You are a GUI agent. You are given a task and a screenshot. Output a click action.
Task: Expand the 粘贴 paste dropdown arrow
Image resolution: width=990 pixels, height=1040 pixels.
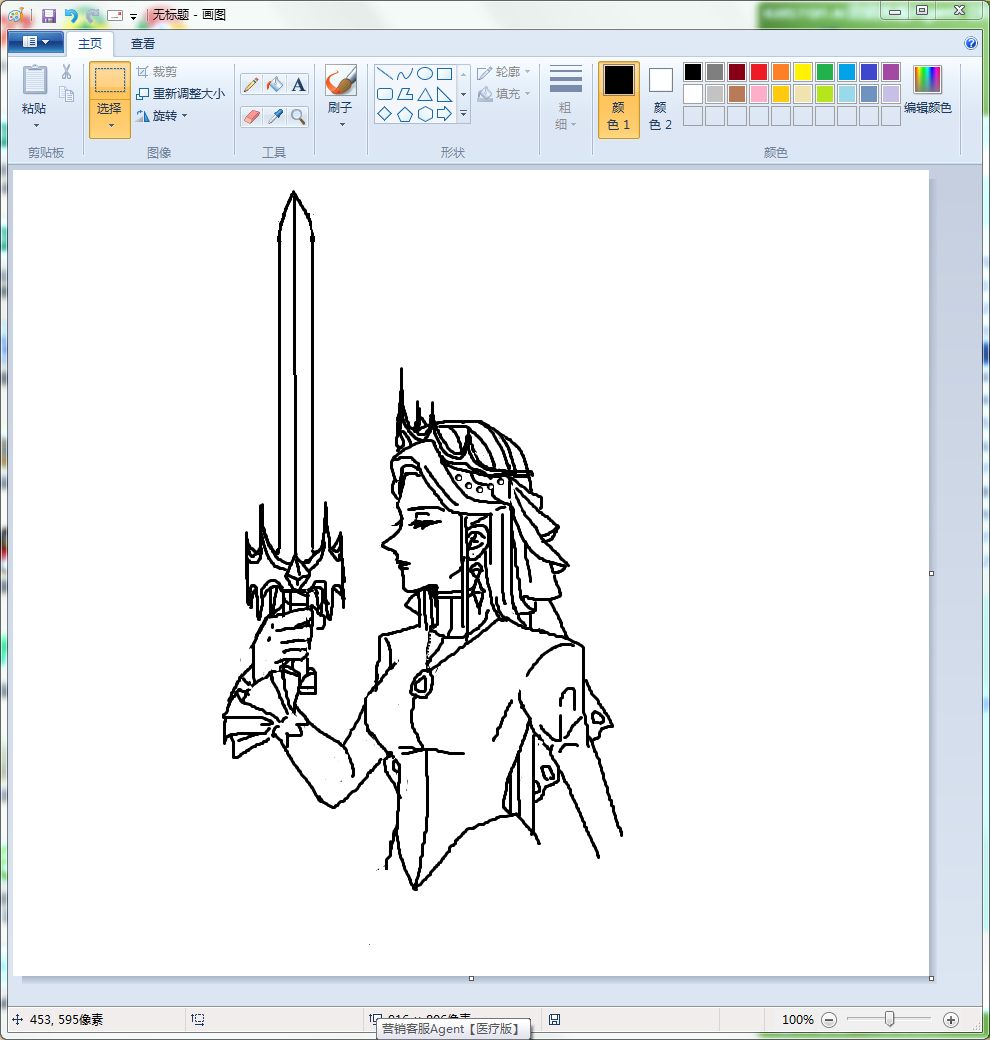pos(35,126)
